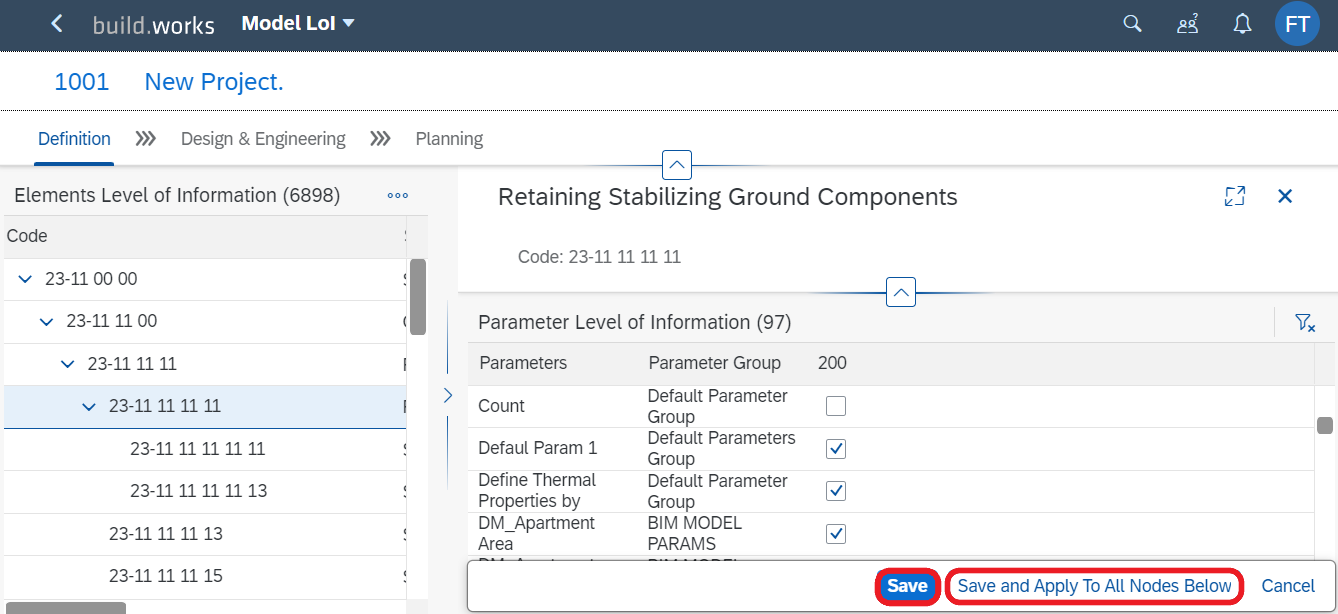
Task: Open New Project. title link
Action: click(214, 82)
